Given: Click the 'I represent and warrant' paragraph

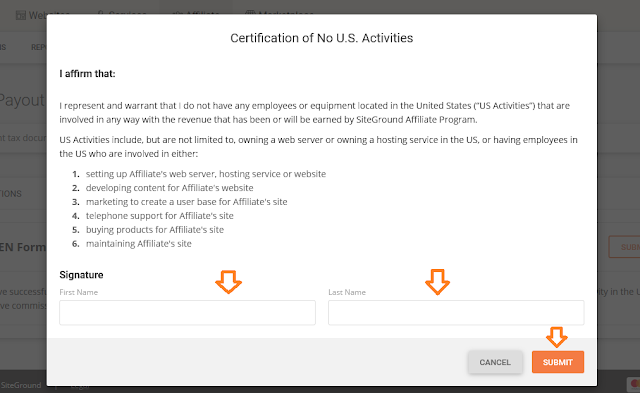Looking at the screenshot, I should click(314, 113).
